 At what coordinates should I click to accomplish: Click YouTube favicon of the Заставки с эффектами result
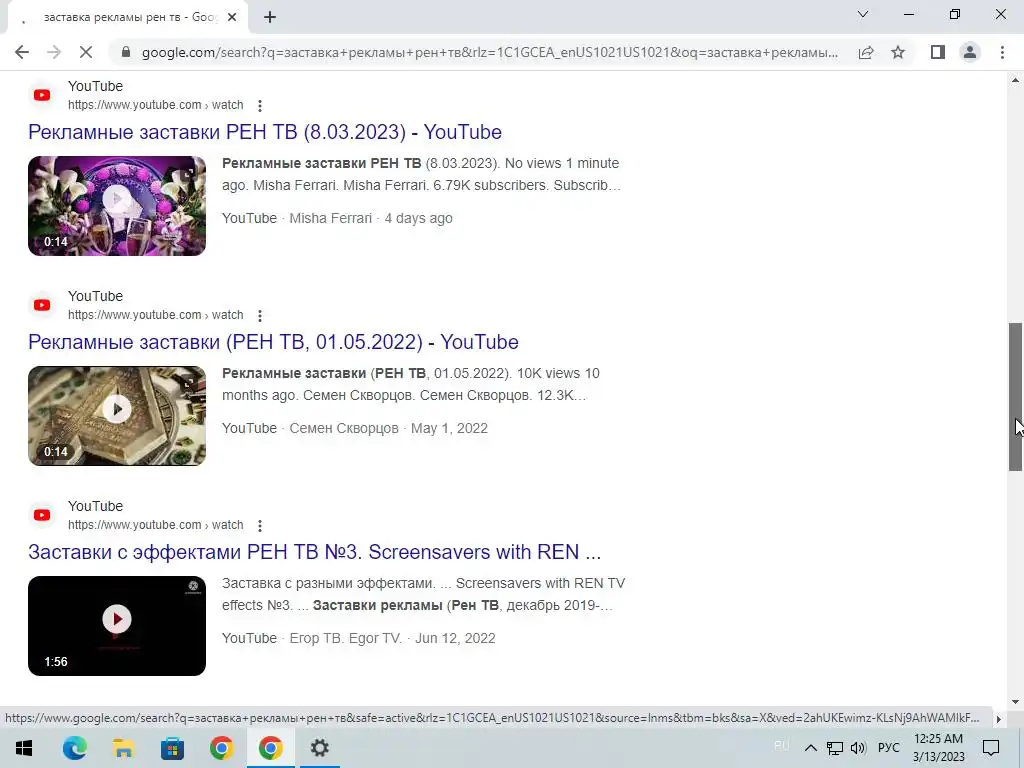pyautogui.click(x=42, y=515)
